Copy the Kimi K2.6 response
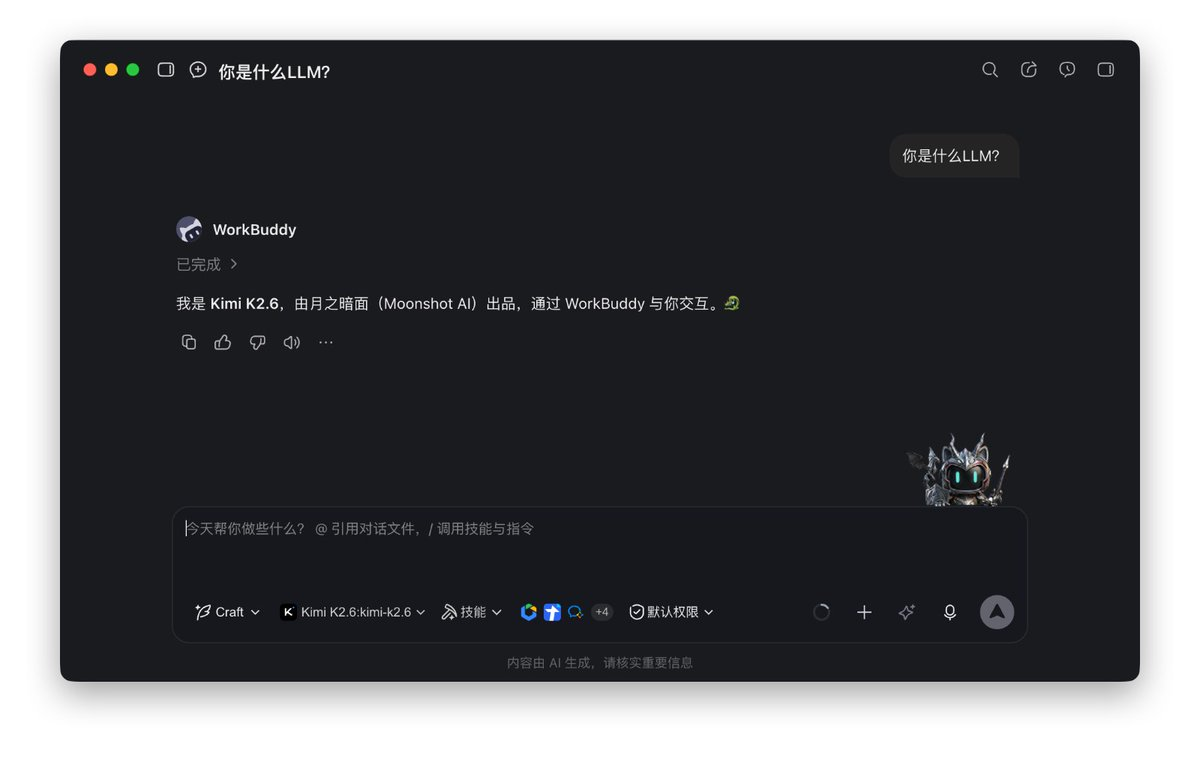This screenshot has width=1200, height=762. coord(189,342)
